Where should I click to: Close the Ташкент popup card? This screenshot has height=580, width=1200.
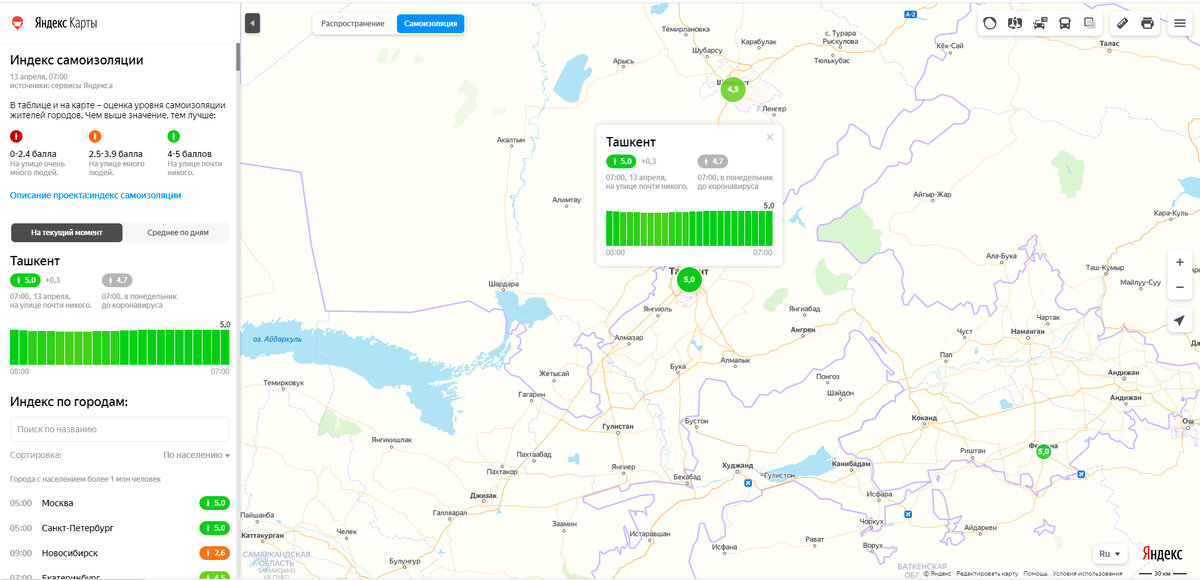[x=770, y=137]
